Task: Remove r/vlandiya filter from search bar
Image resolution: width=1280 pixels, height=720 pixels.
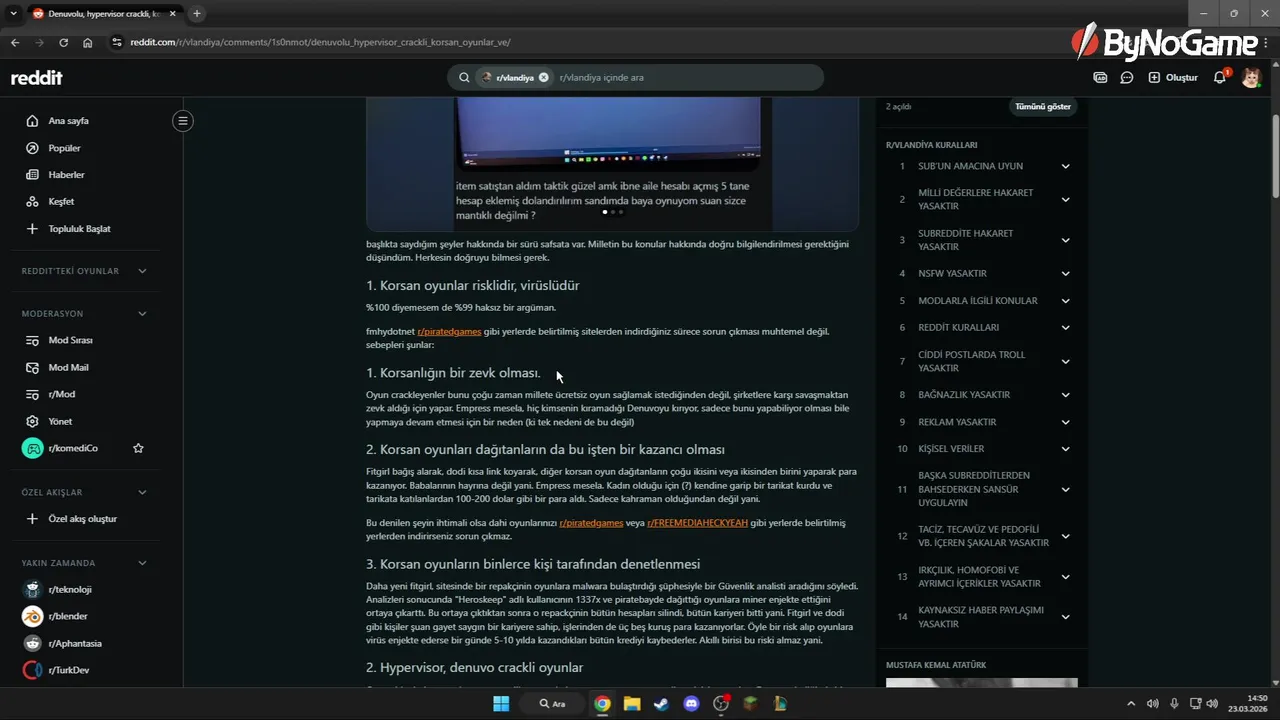Action: coord(544,77)
